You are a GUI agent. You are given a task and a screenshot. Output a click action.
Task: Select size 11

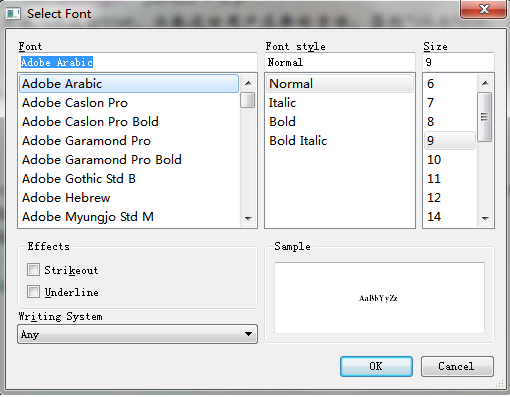pyautogui.click(x=450, y=179)
